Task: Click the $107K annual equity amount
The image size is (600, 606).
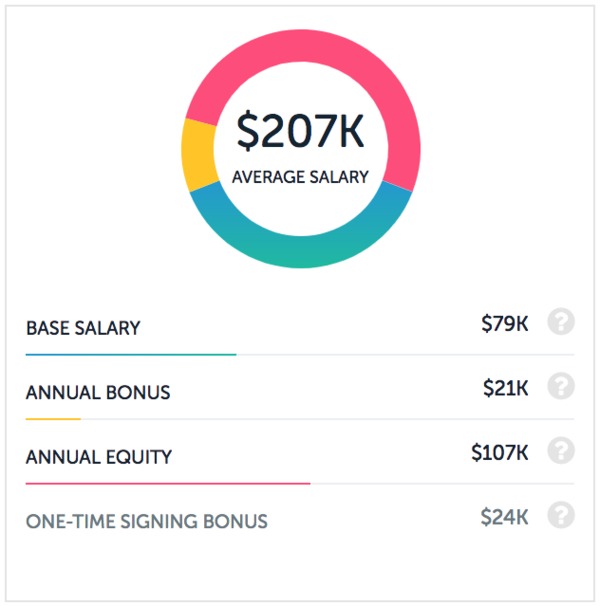Action: pos(500,452)
